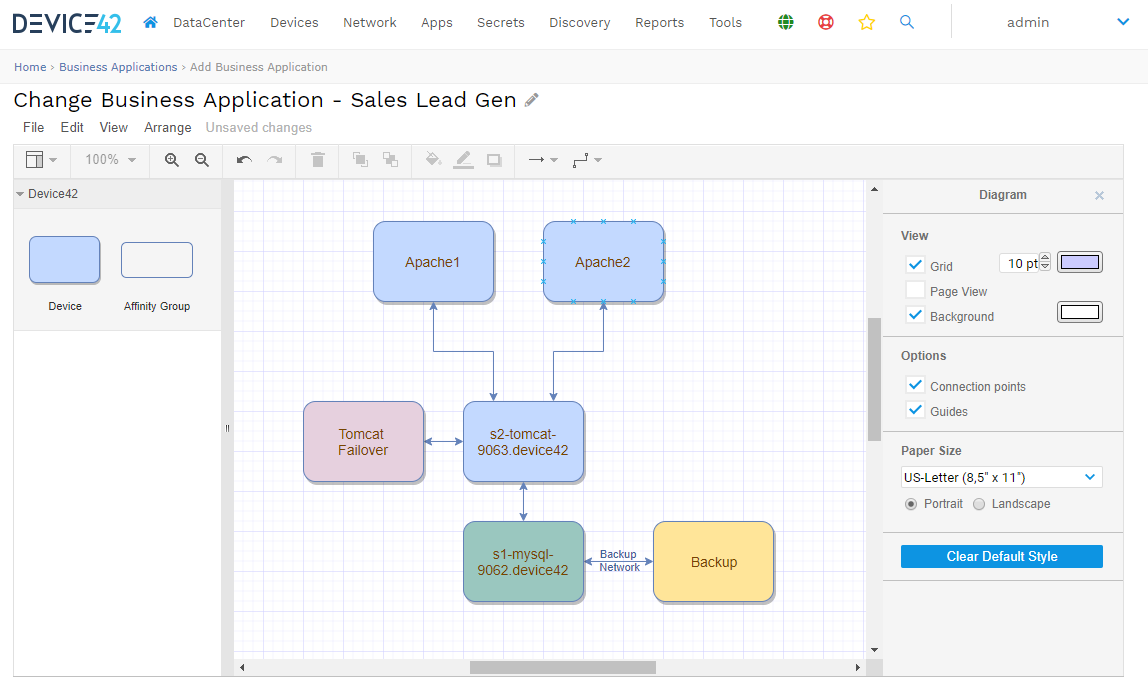The width and height of the screenshot is (1148, 686).
Task: Select the Apache1 node
Action: pyautogui.click(x=433, y=262)
